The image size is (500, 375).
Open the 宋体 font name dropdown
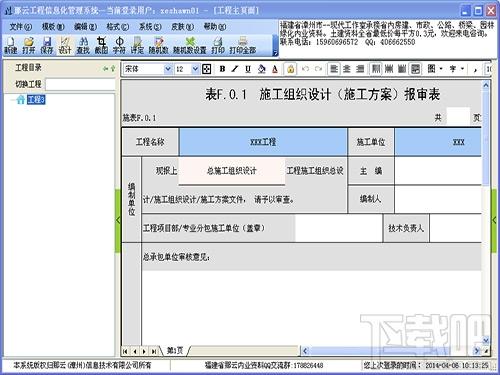pyautogui.click(x=168, y=69)
